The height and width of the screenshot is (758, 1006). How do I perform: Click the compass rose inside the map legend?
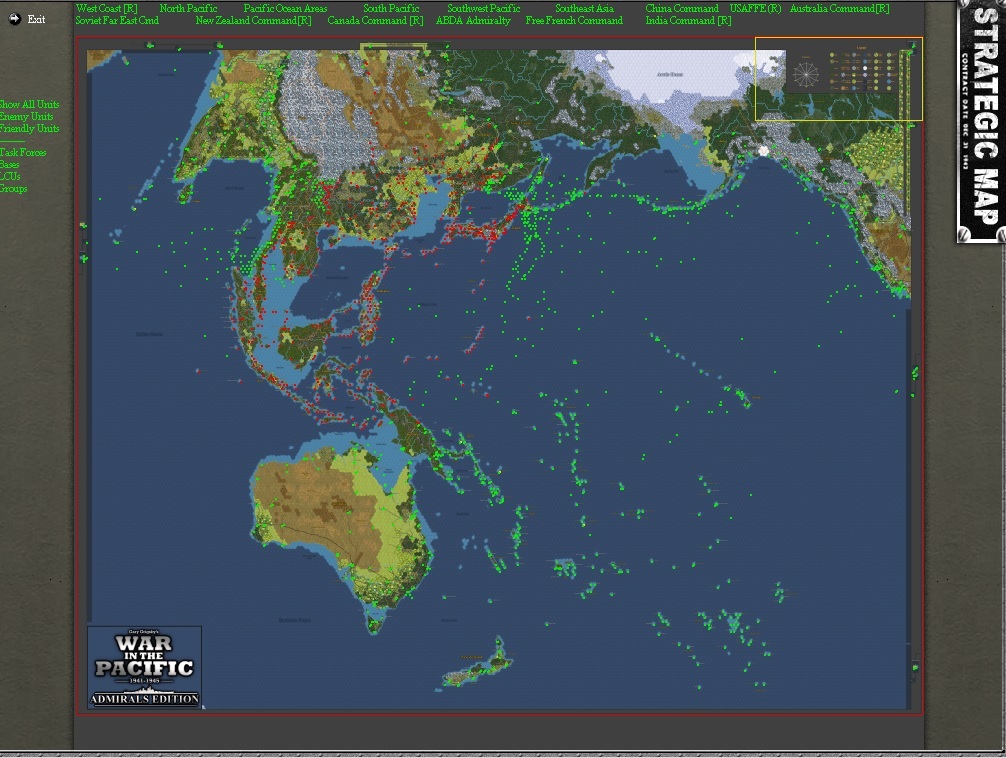click(x=806, y=74)
